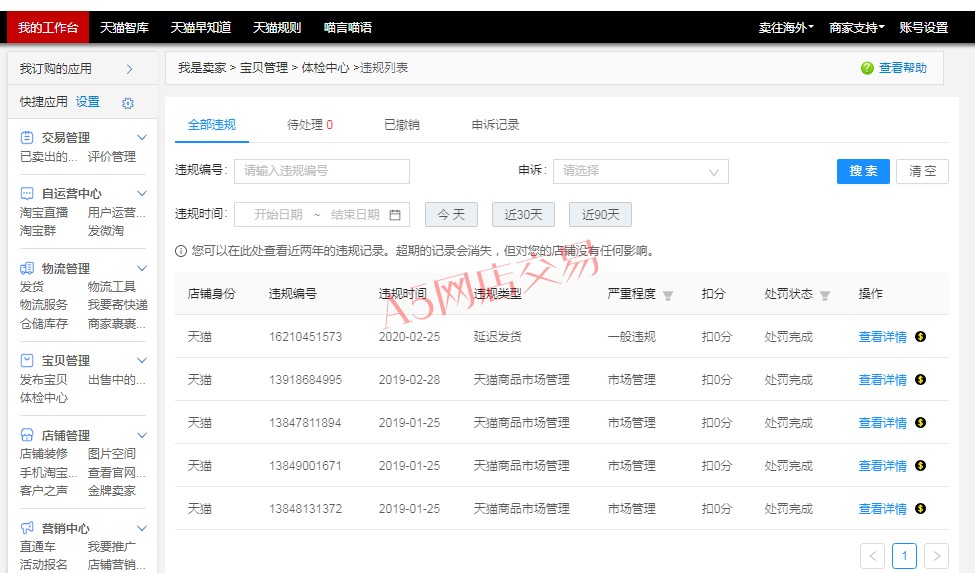Collapse the 物流管理 section chevron
975x573 pixels.
[142, 268]
